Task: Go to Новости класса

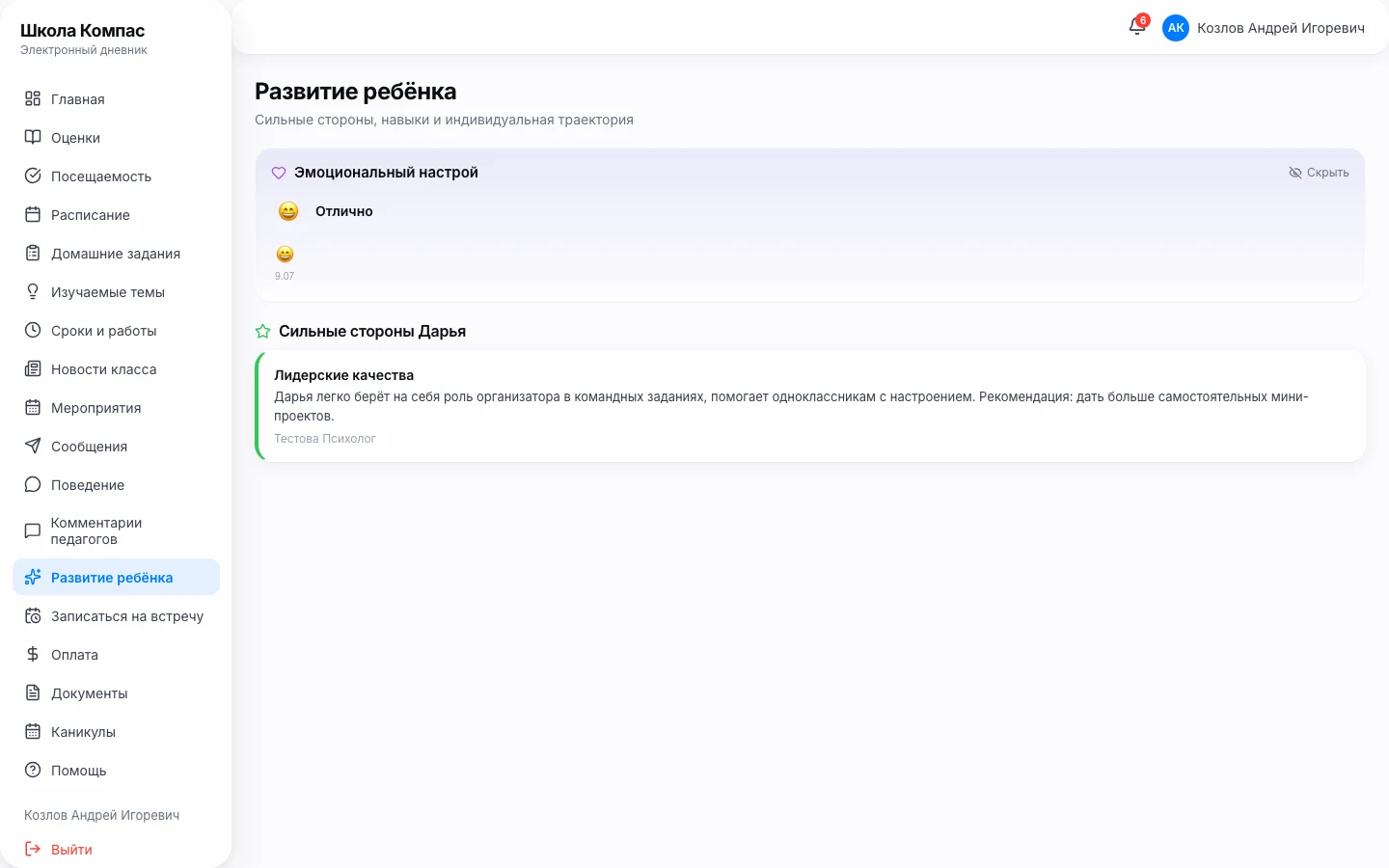Action: pos(116,368)
